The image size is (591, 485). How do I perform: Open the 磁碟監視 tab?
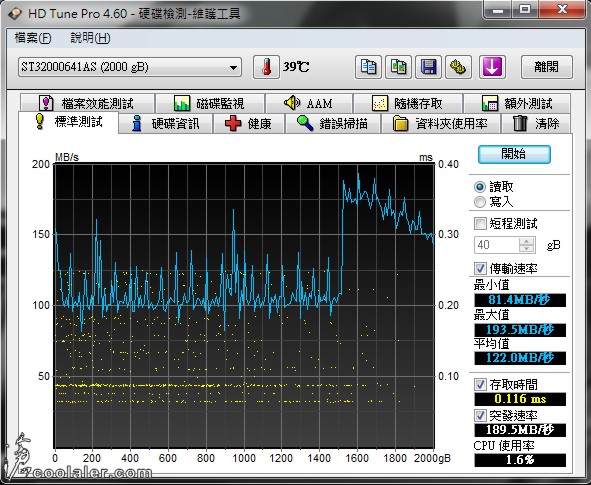pos(210,103)
